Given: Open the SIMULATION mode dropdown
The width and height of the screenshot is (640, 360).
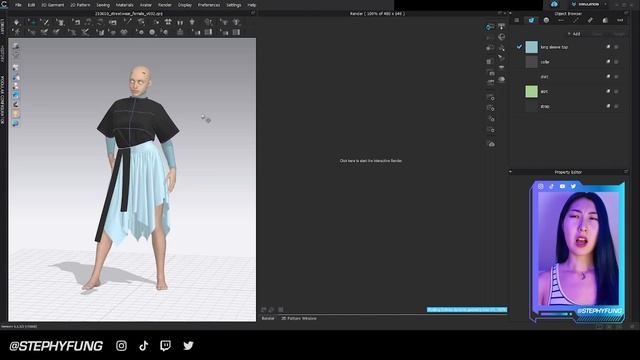Looking at the screenshot, I should click(x=588, y=4).
